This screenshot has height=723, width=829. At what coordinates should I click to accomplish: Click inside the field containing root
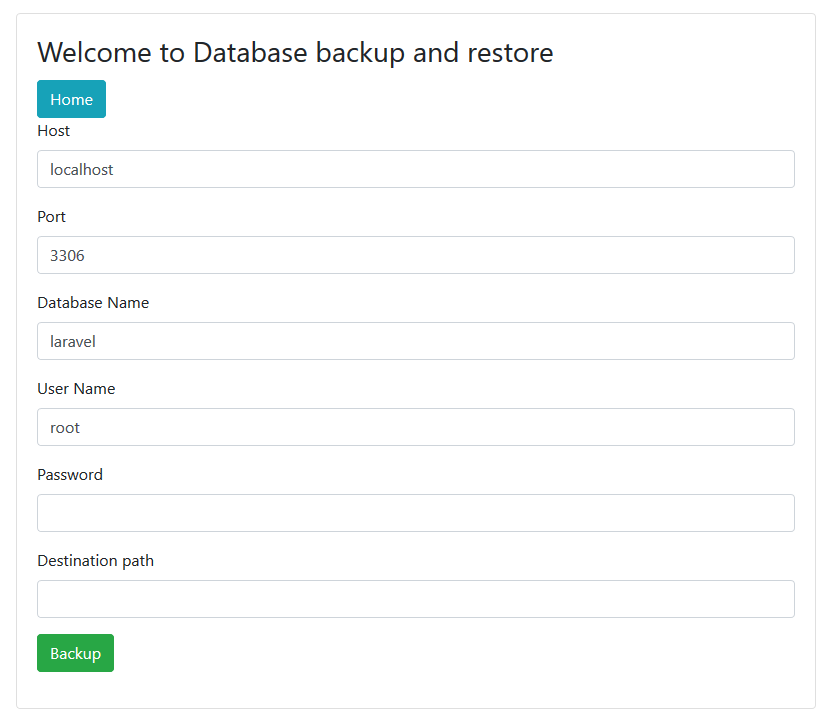[415, 427]
